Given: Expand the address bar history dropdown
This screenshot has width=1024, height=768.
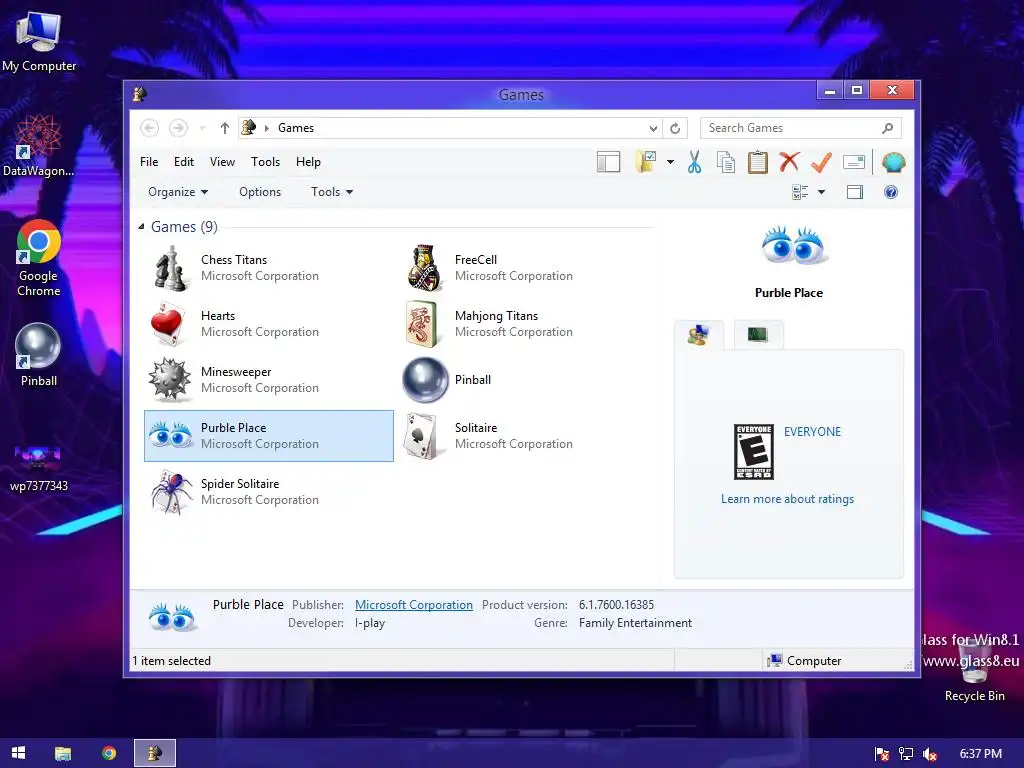Looking at the screenshot, I should point(653,128).
